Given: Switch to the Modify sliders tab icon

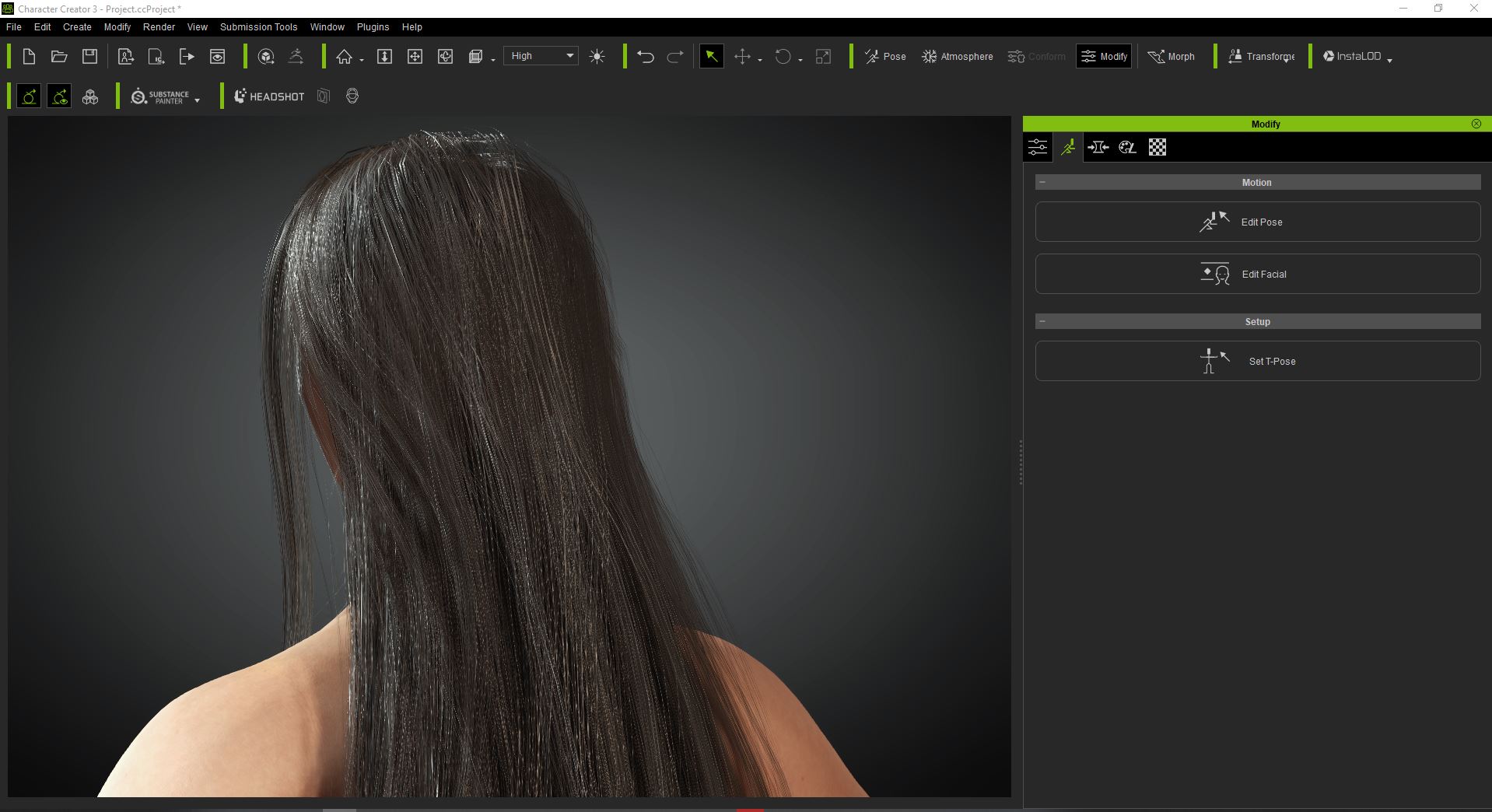Looking at the screenshot, I should pos(1038,147).
